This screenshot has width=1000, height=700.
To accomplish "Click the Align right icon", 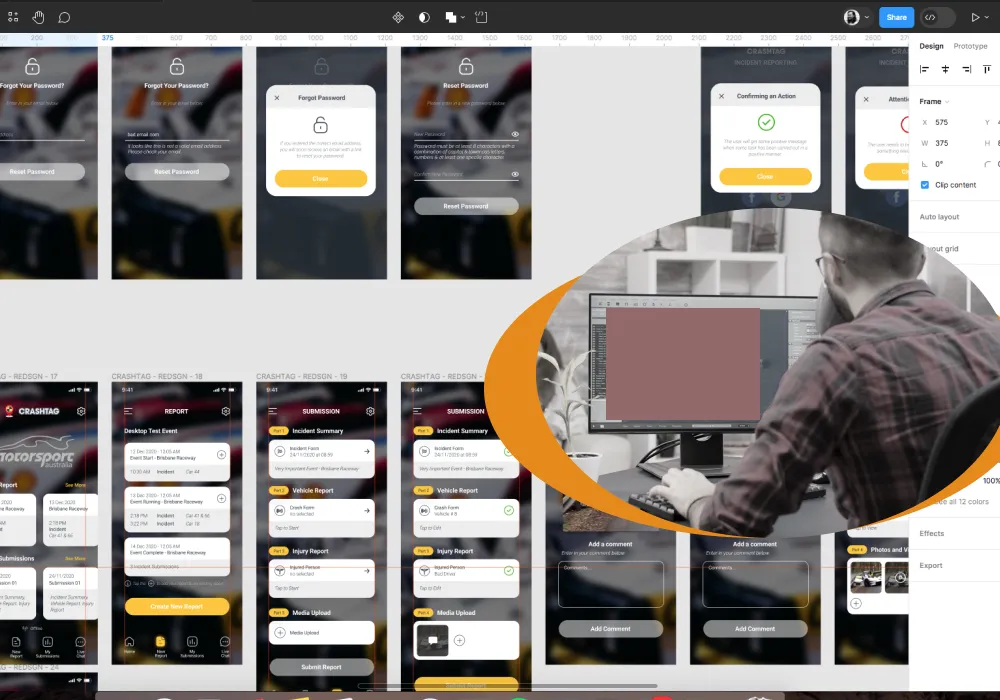I will [x=966, y=69].
